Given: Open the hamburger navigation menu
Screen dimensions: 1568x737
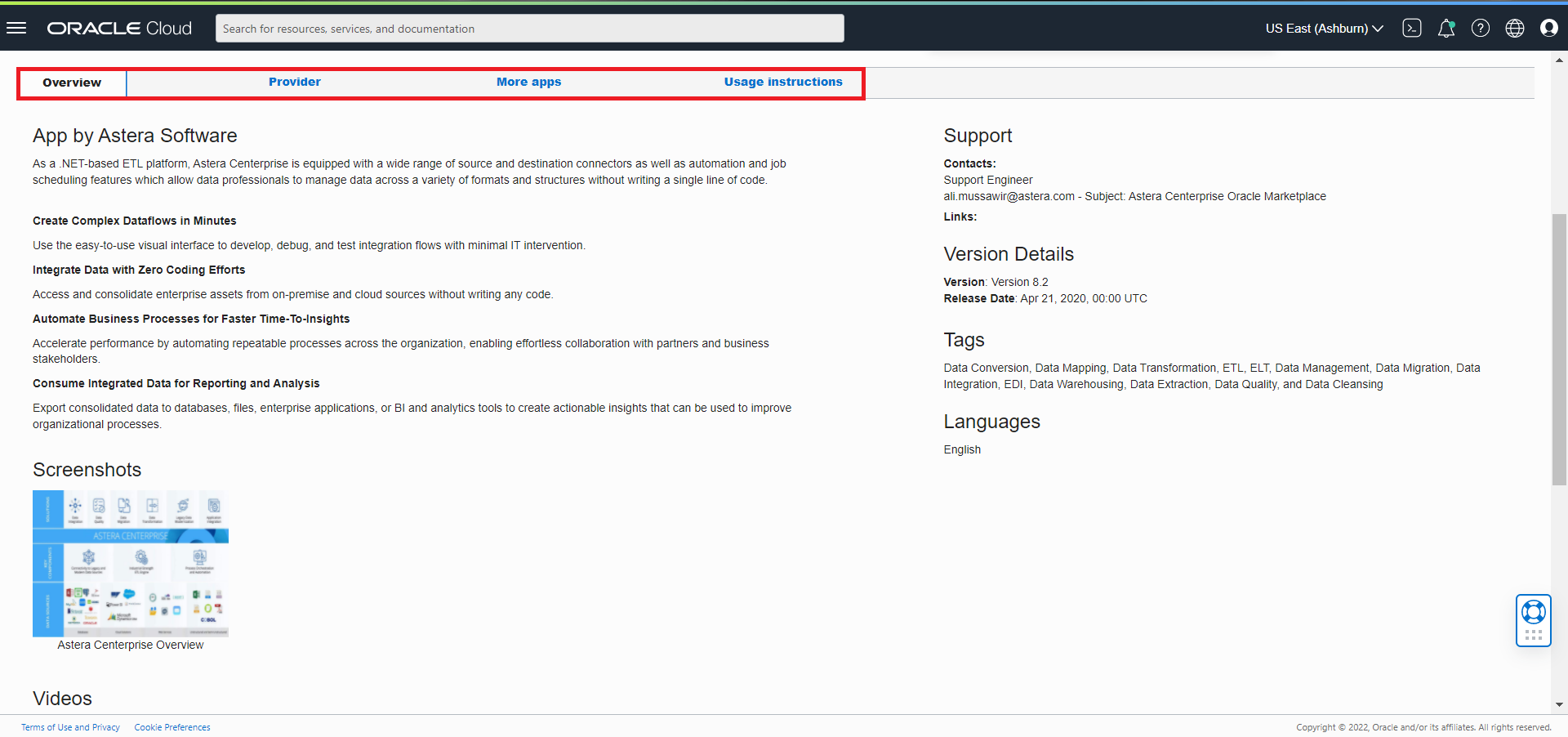Looking at the screenshot, I should coord(16,28).
